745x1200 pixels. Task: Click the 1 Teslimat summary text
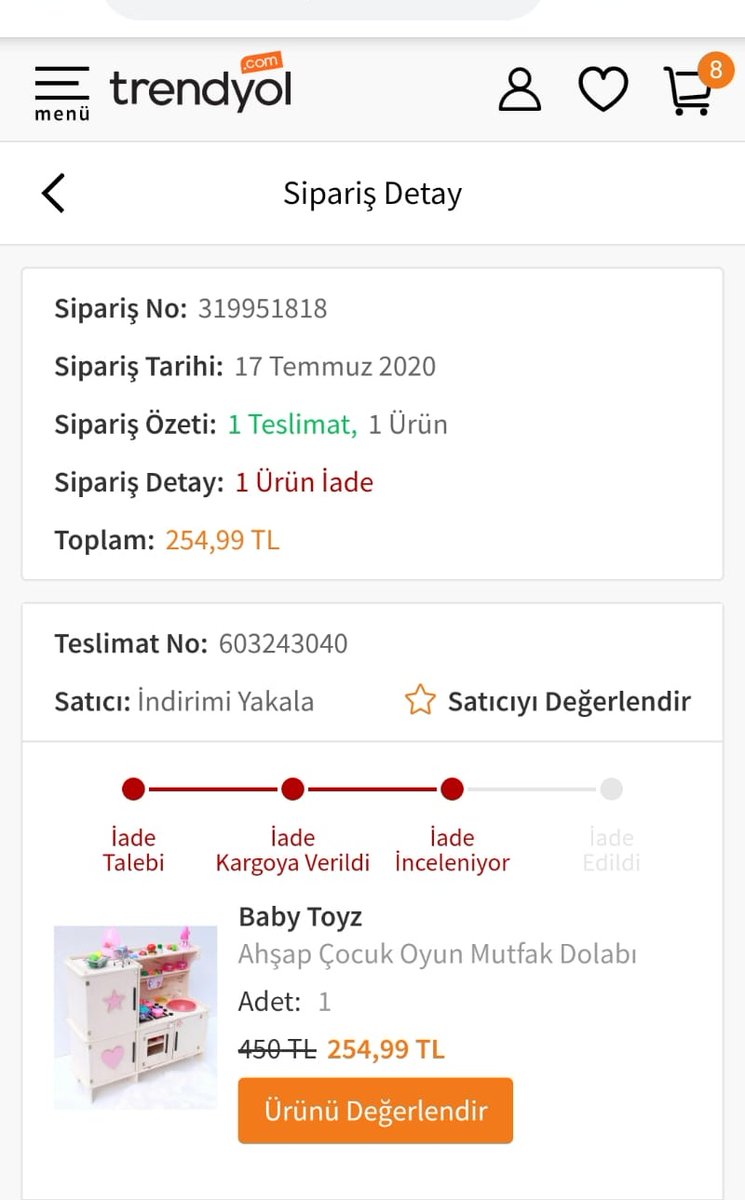[292, 424]
